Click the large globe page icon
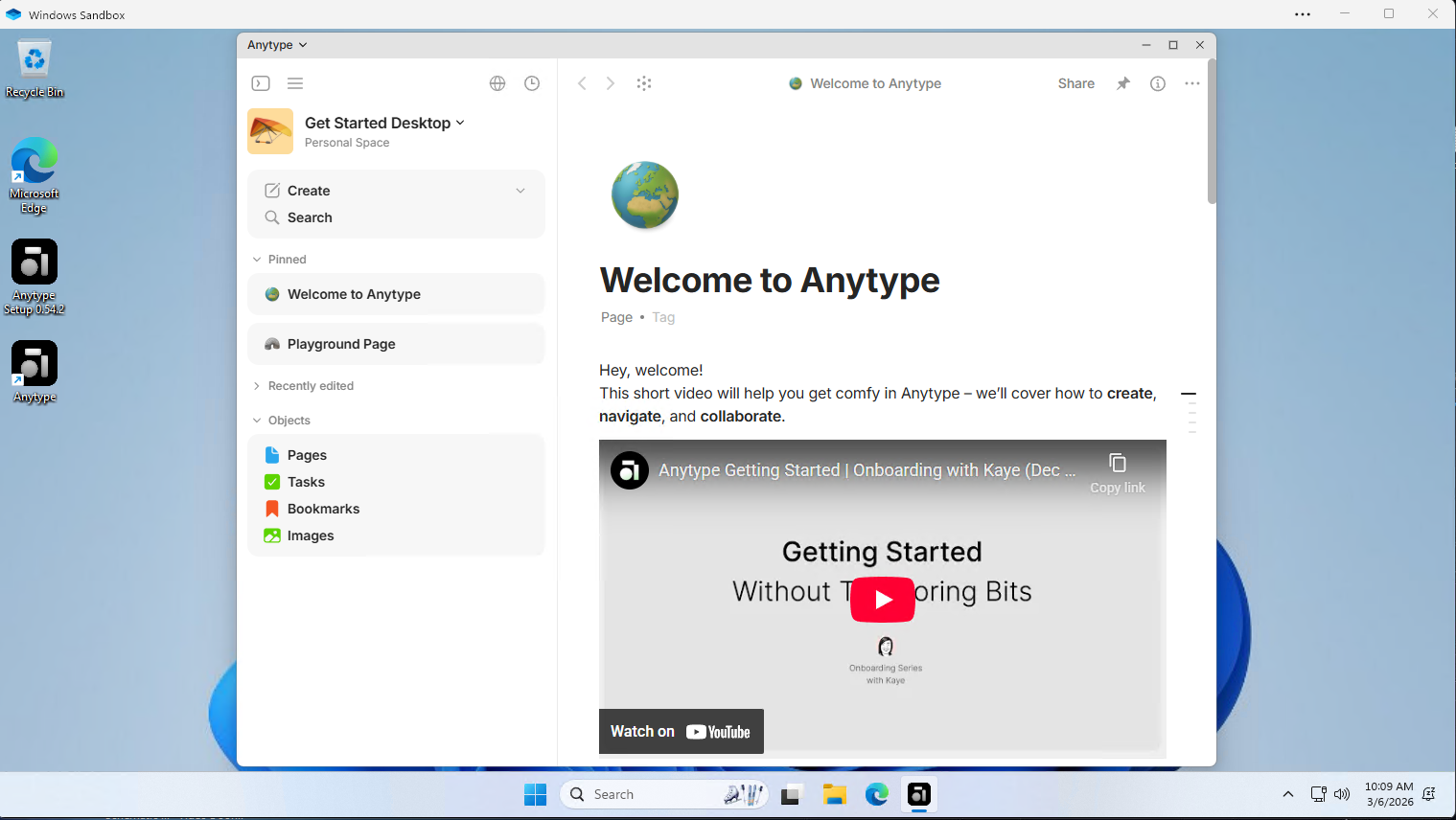 click(645, 195)
